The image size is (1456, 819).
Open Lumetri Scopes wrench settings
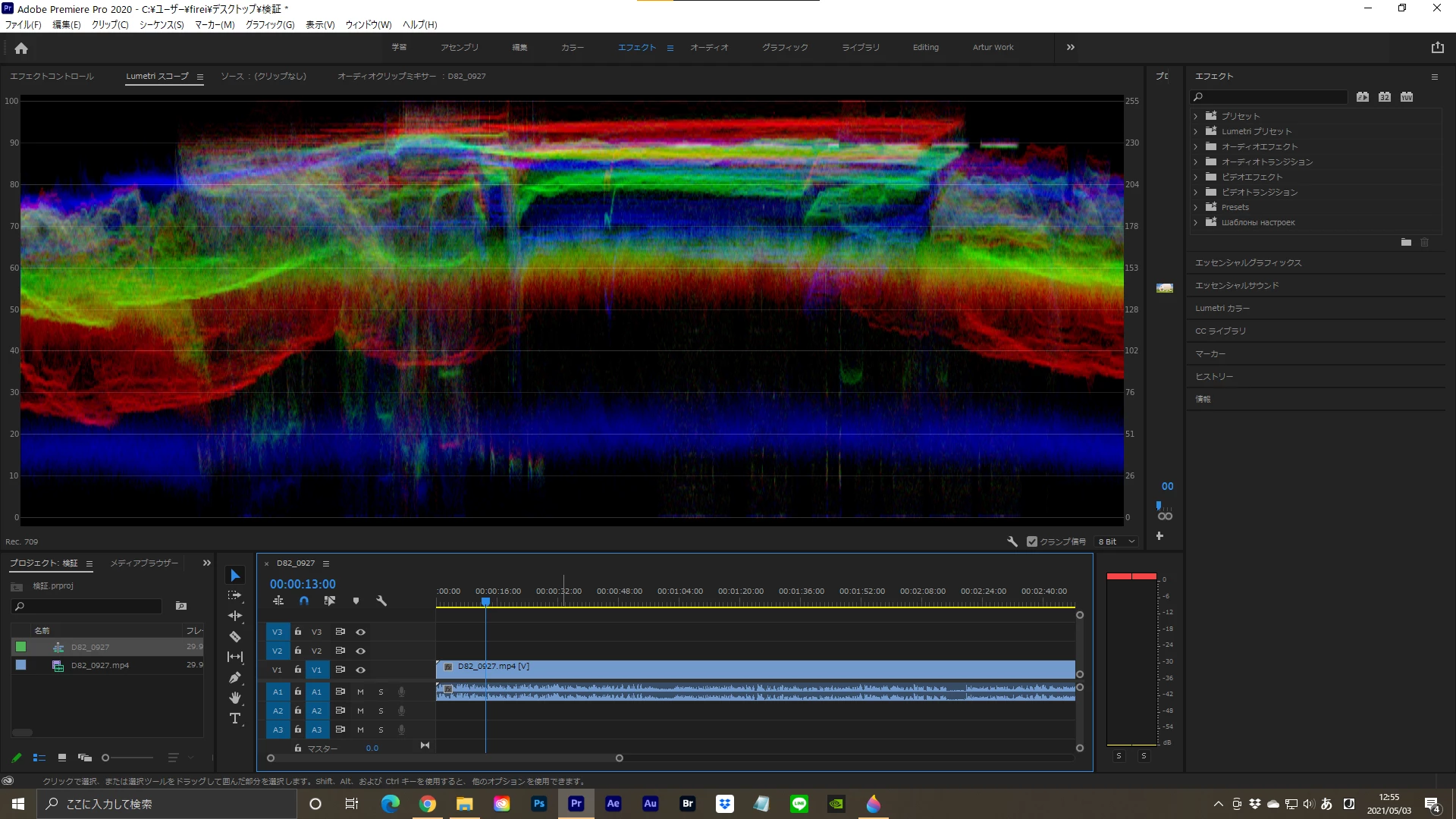point(1012,541)
